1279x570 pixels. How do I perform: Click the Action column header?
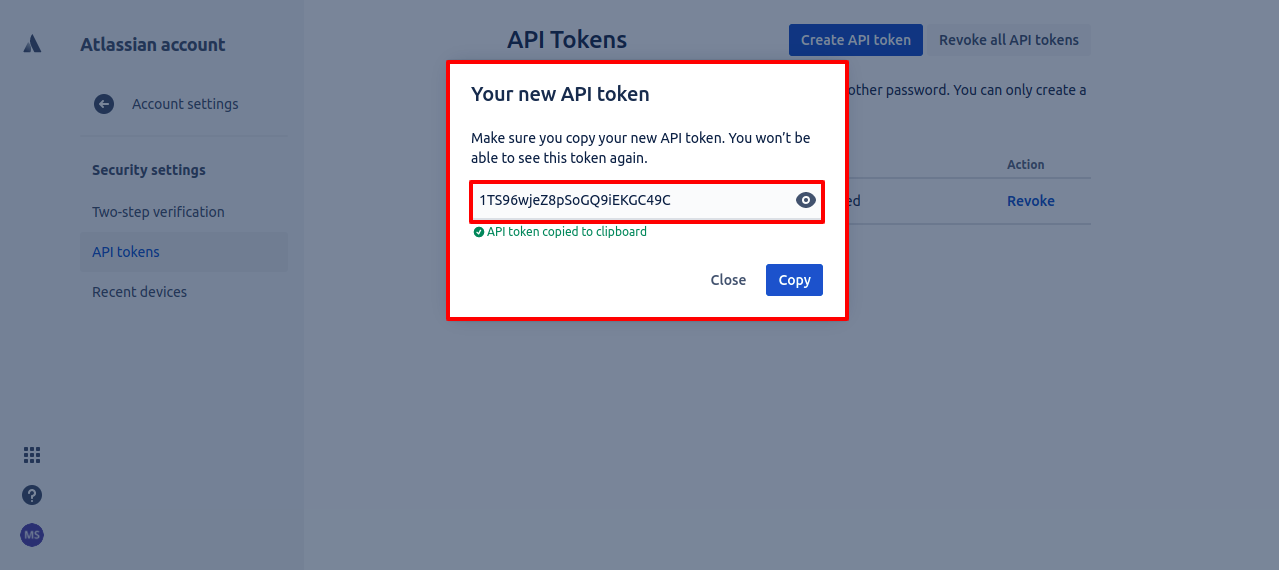click(1026, 165)
